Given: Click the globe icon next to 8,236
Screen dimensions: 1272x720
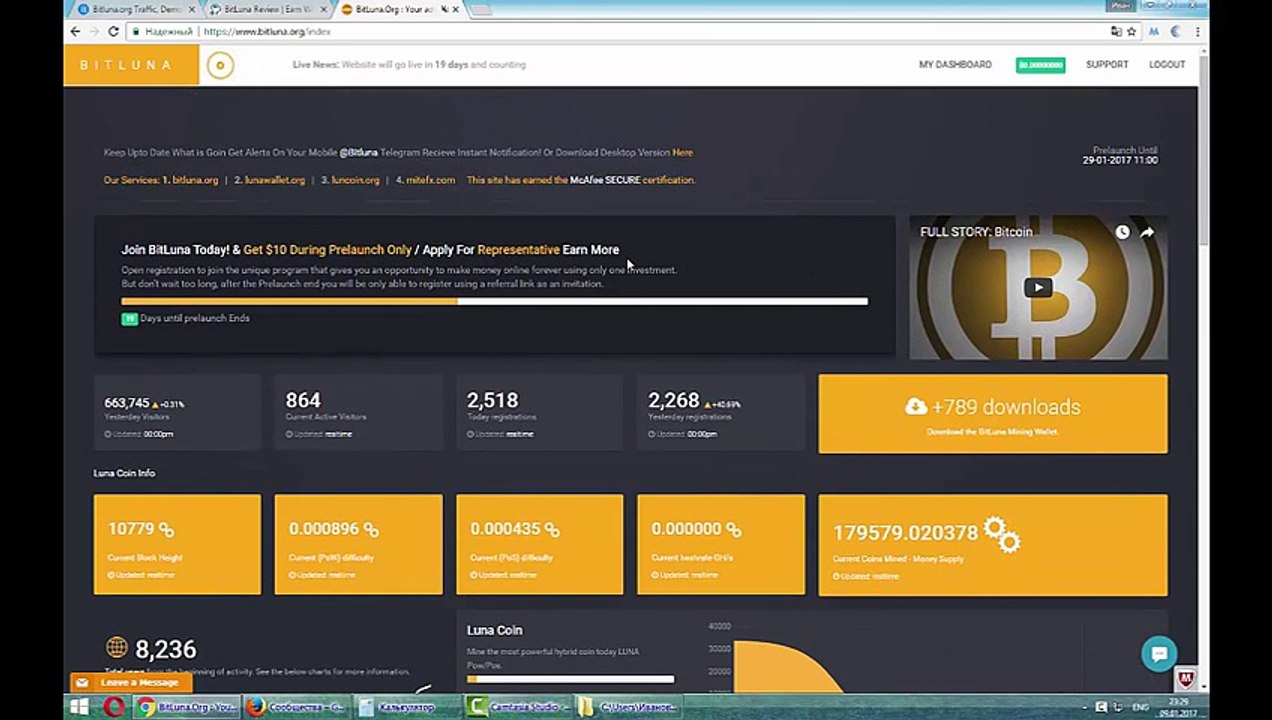Looking at the screenshot, I should click(116, 648).
